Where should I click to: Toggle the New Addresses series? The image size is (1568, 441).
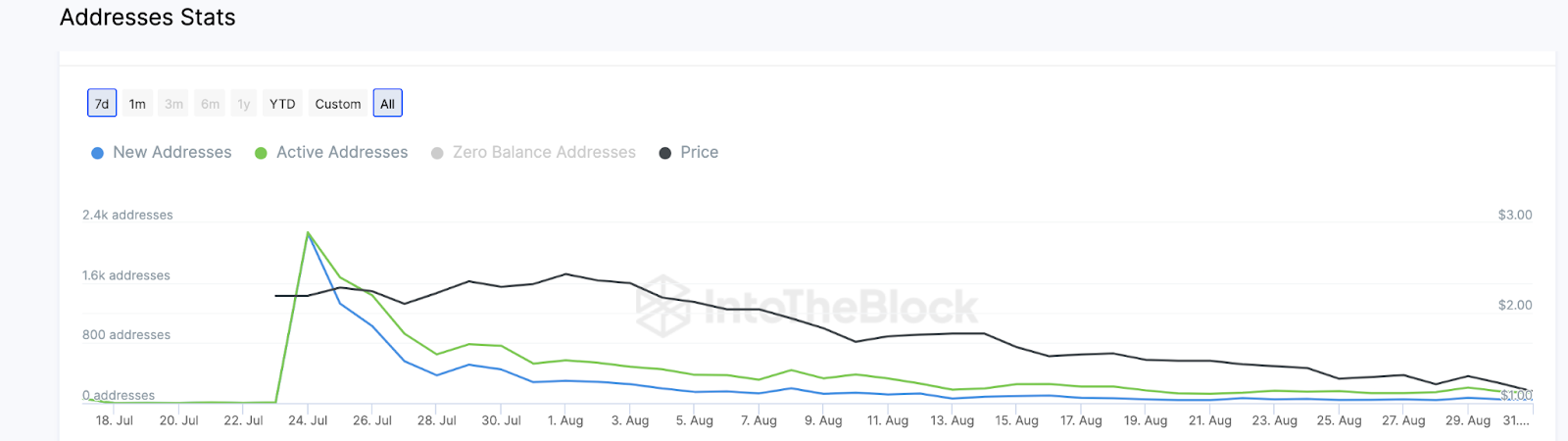(172, 153)
